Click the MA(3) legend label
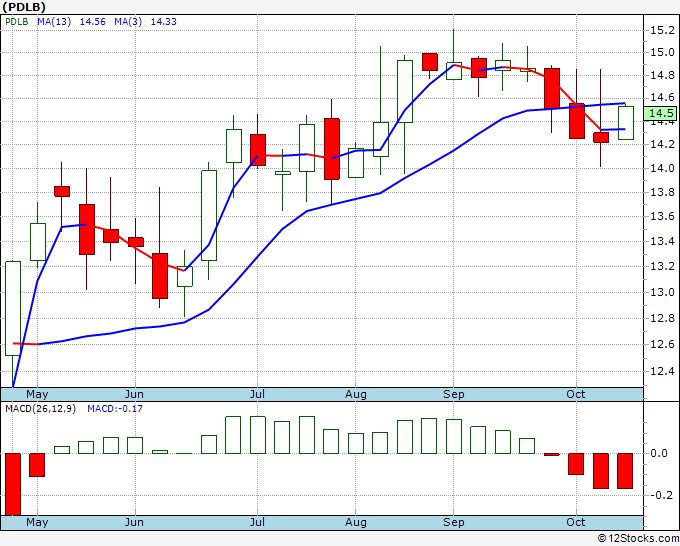Image resolution: width=680 pixels, height=546 pixels. (128, 22)
